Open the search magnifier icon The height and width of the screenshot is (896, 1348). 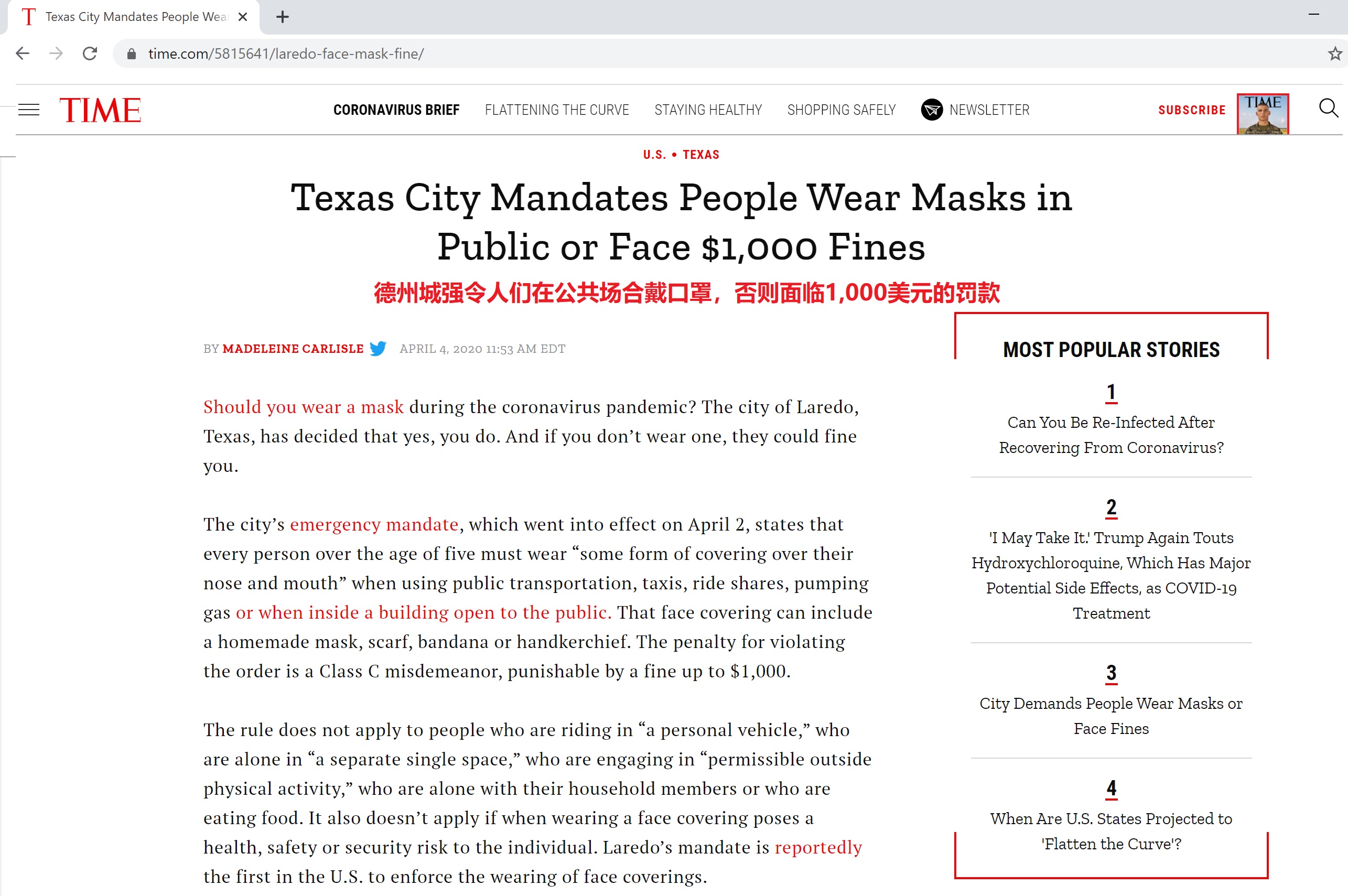(1328, 108)
